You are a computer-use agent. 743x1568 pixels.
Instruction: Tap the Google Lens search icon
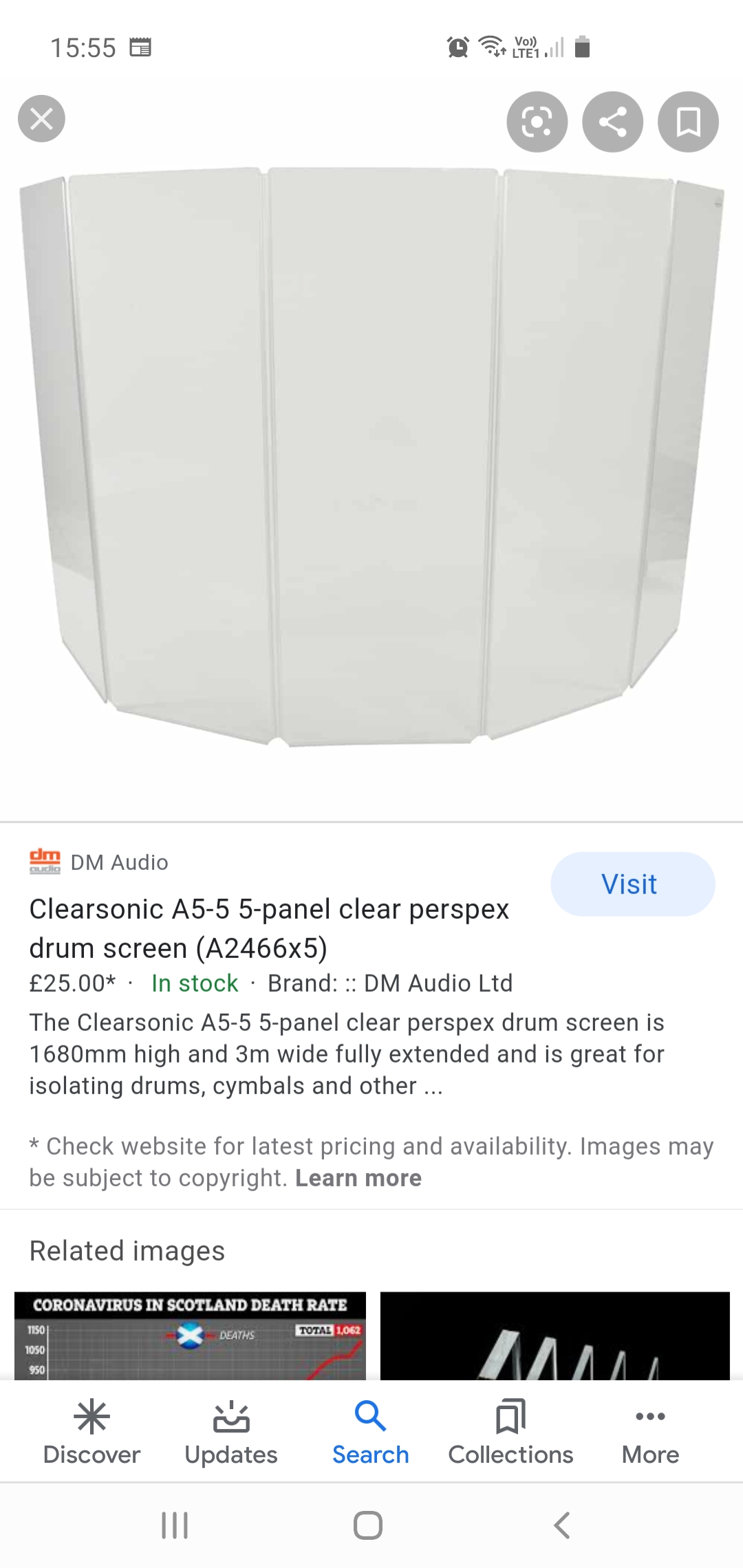pyautogui.click(x=537, y=122)
